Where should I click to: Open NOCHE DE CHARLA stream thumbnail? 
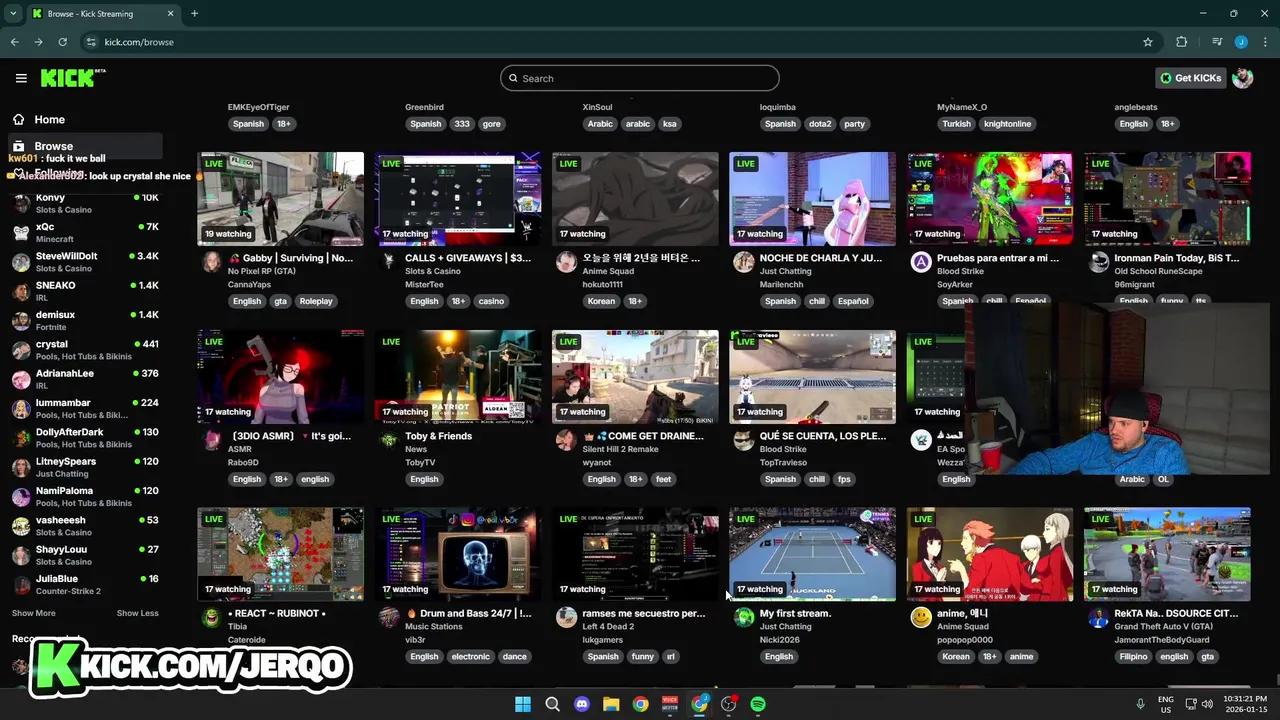point(812,199)
